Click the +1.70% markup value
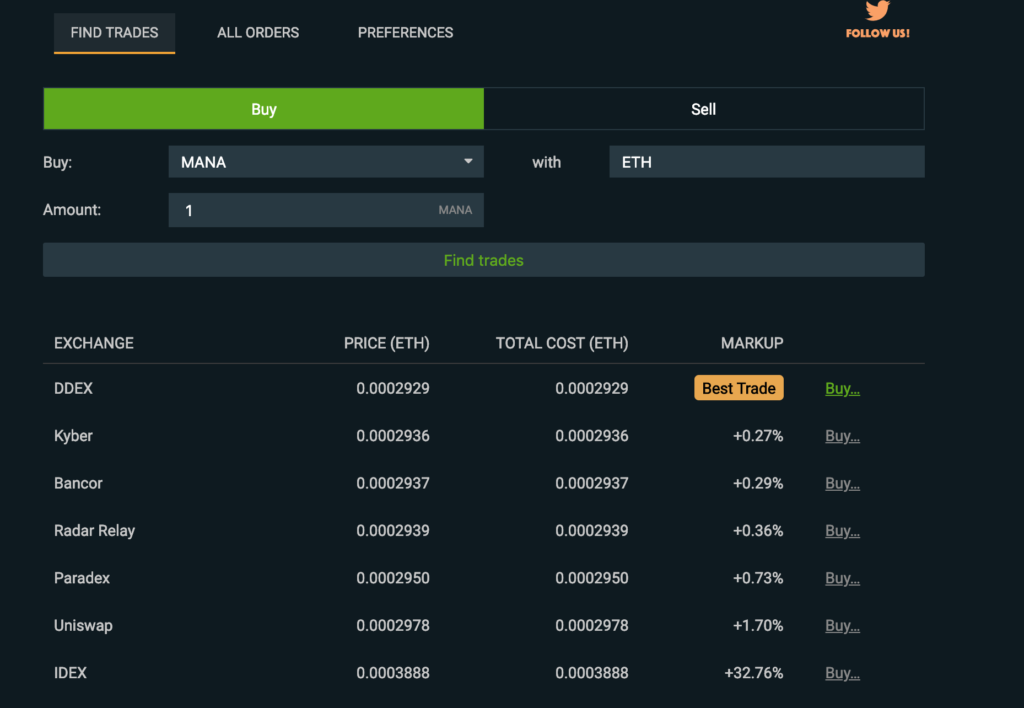The width and height of the screenshot is (1024, 708). (x=758, y=626)
